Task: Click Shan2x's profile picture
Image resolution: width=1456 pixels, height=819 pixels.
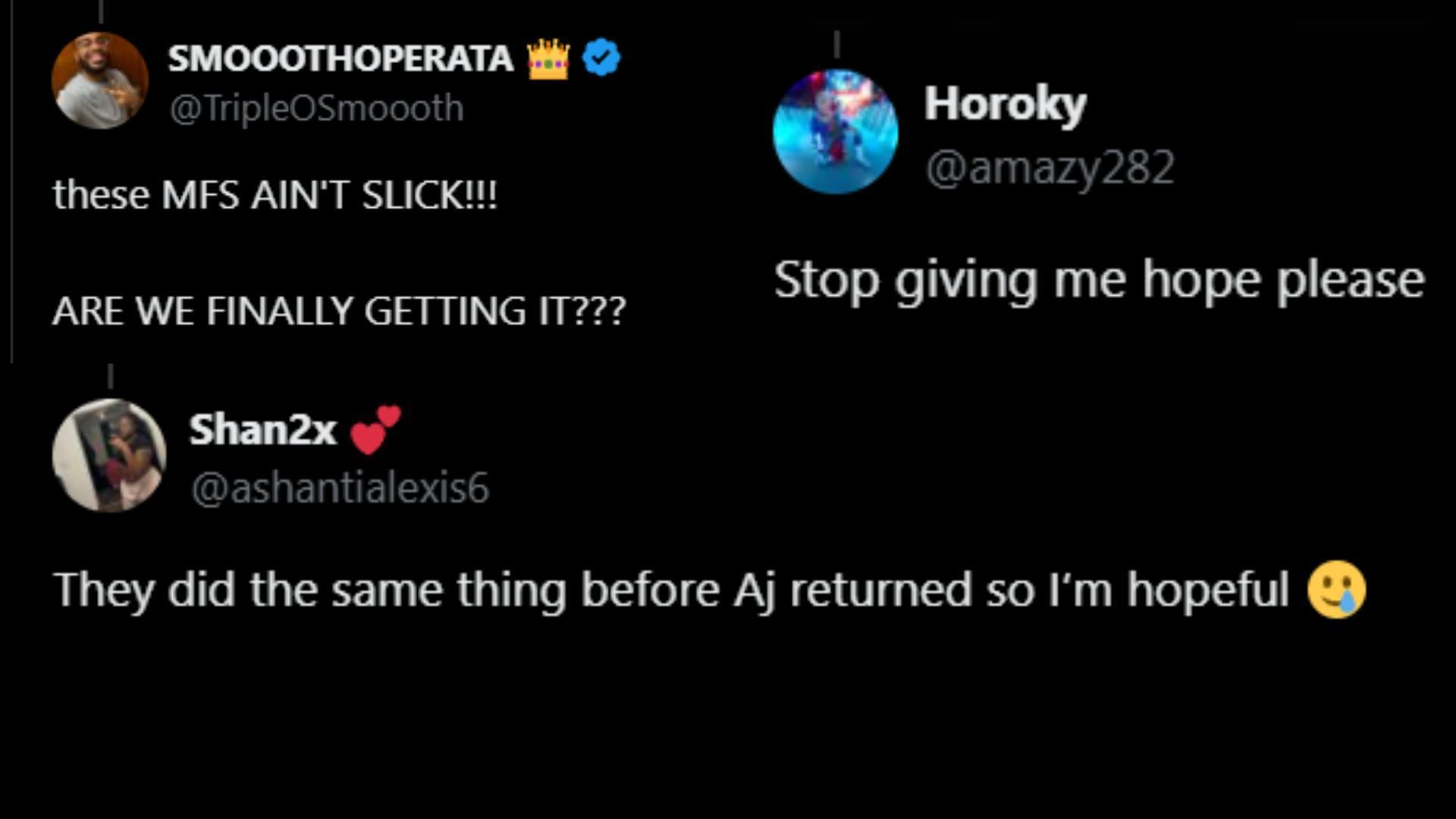Action: pos(109,455)
